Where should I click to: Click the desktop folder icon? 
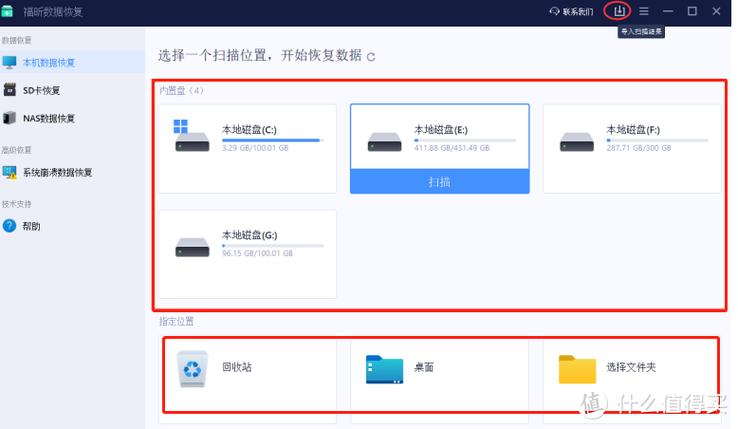385,370
